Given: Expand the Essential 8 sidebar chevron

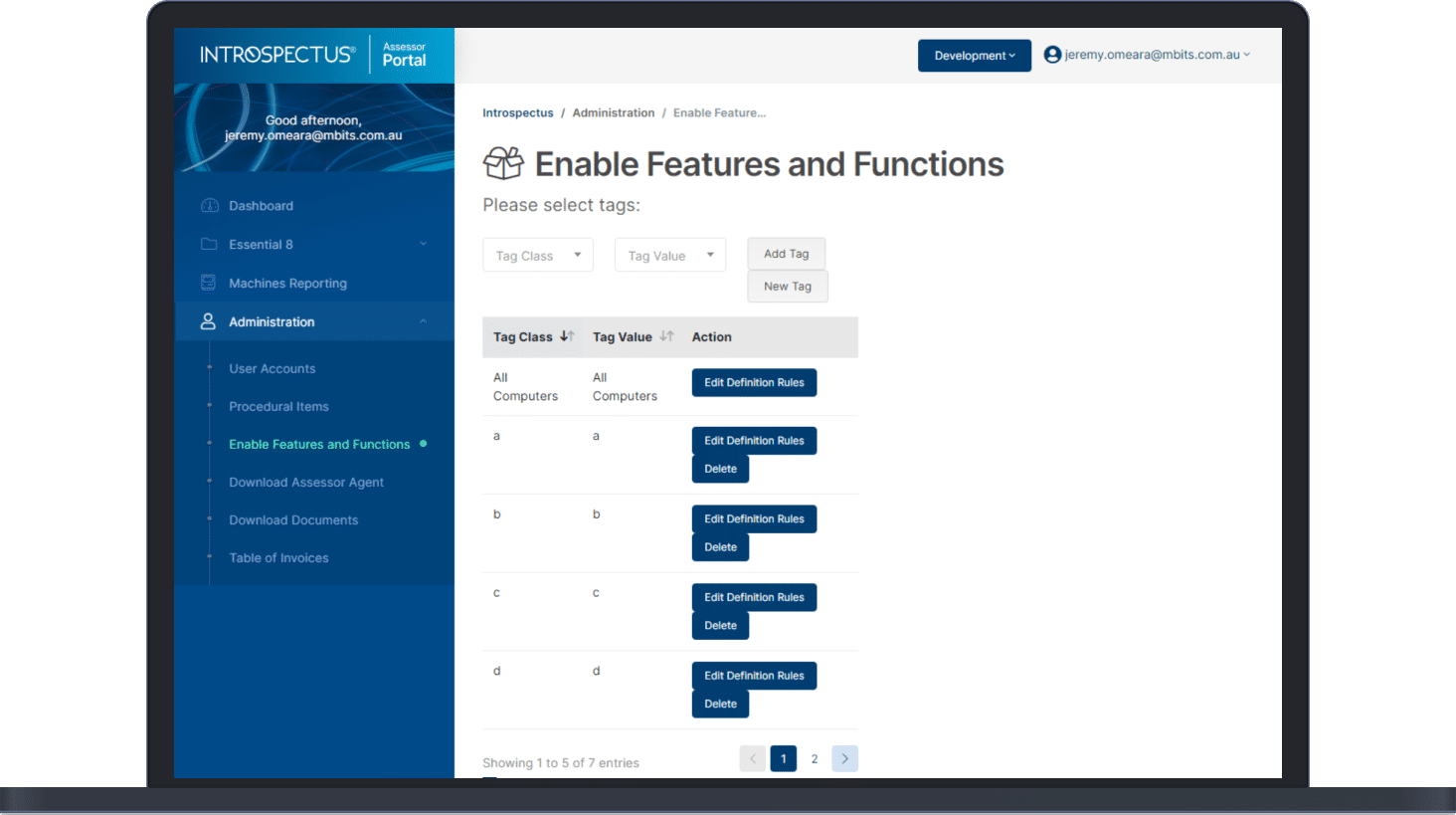Looking at the screenshot, I should [423, 245].
